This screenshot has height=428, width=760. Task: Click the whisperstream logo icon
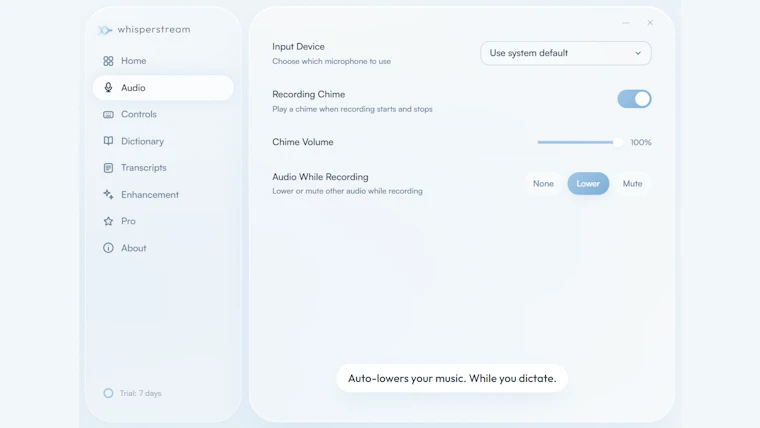[x=105, y=30]
